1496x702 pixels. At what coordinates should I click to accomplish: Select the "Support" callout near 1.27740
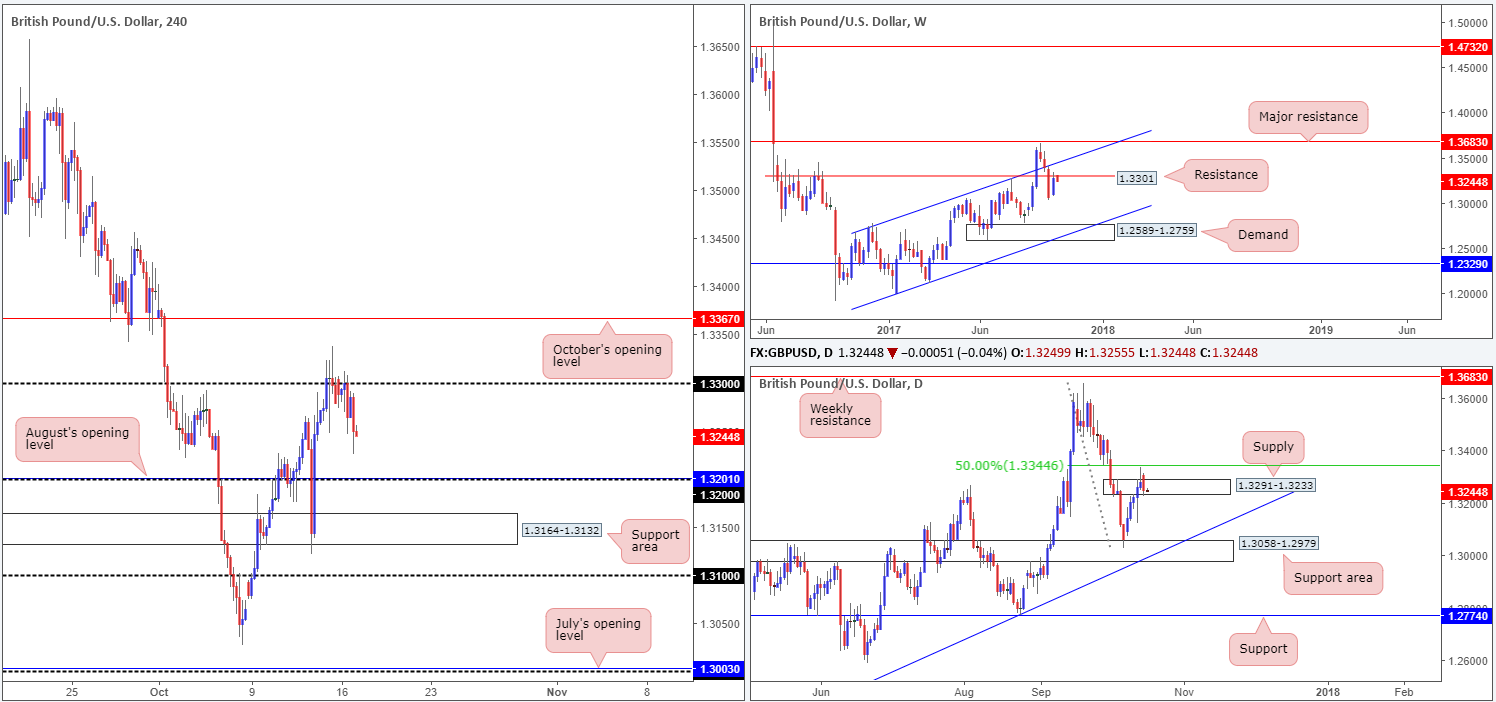click(1263, 649)
